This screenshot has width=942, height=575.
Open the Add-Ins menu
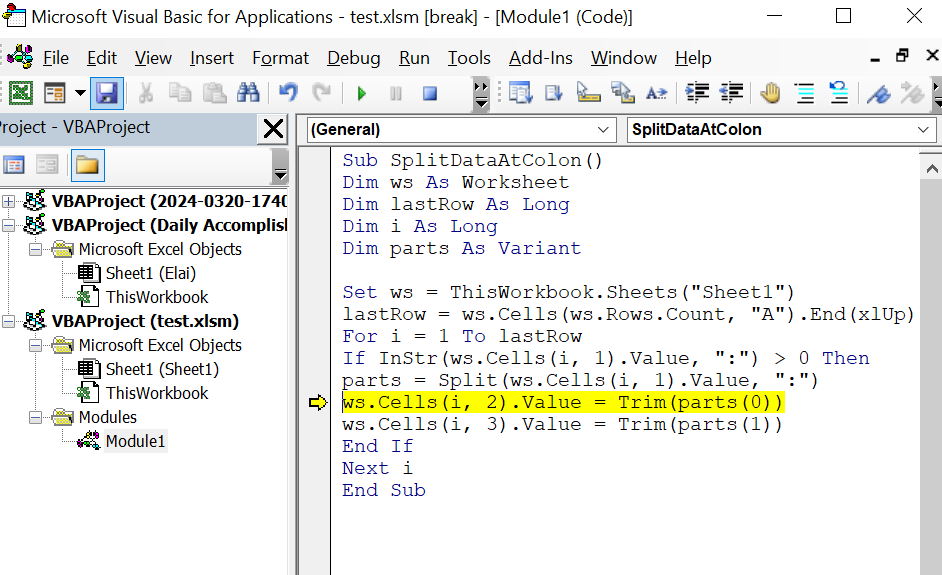(x=541, y=58)
